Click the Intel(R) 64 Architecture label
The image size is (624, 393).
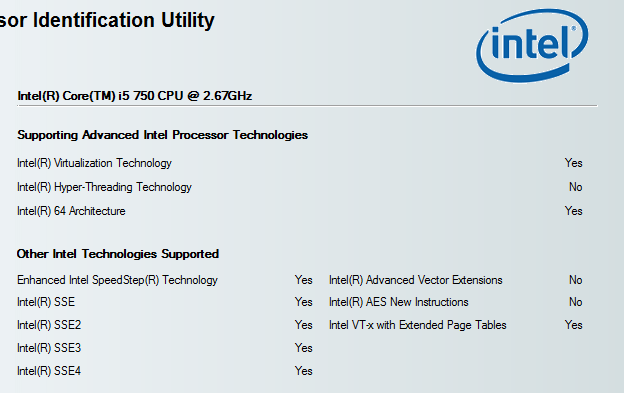click(x=71, y=211)
